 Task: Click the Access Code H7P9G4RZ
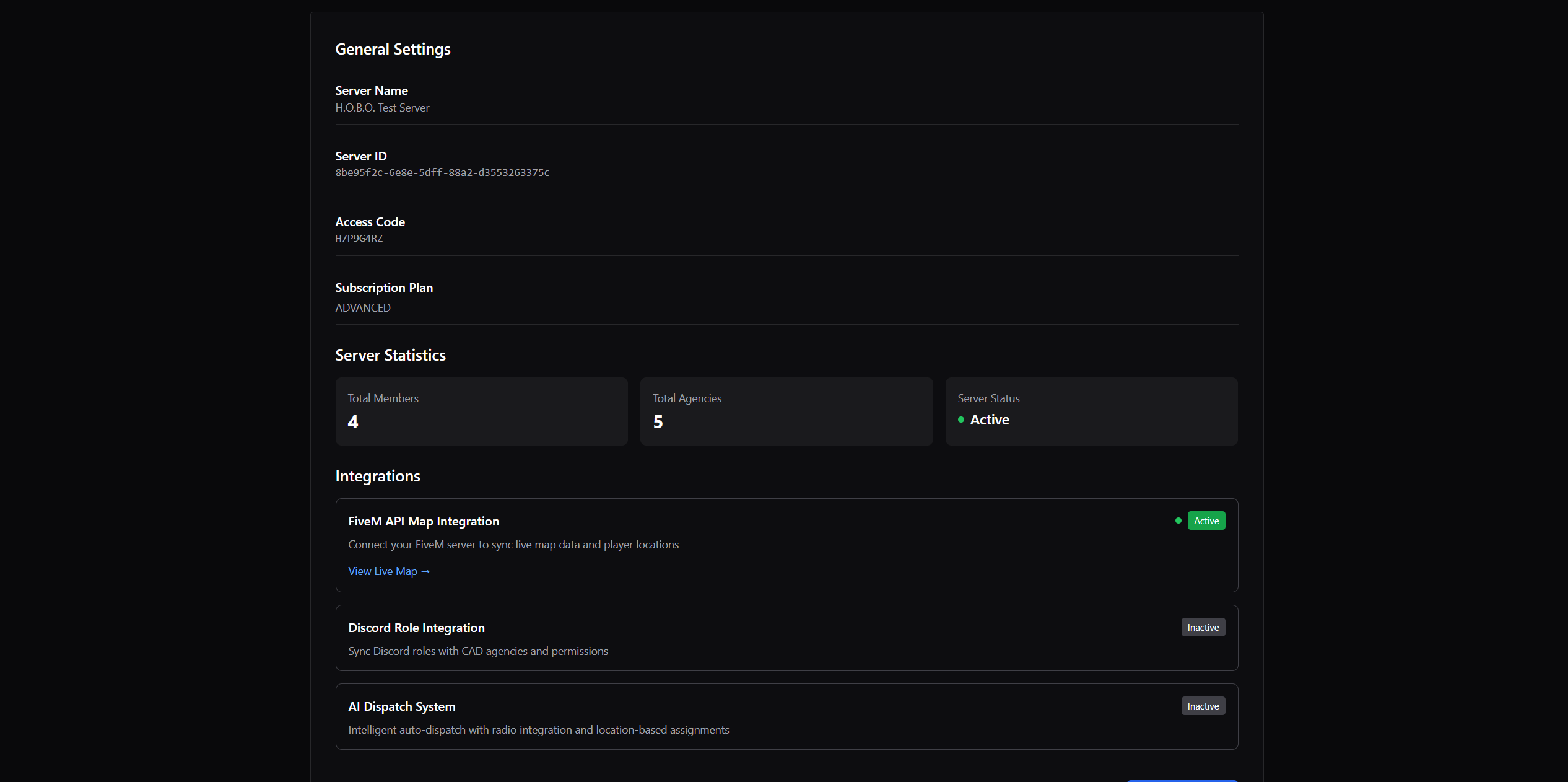359,239
